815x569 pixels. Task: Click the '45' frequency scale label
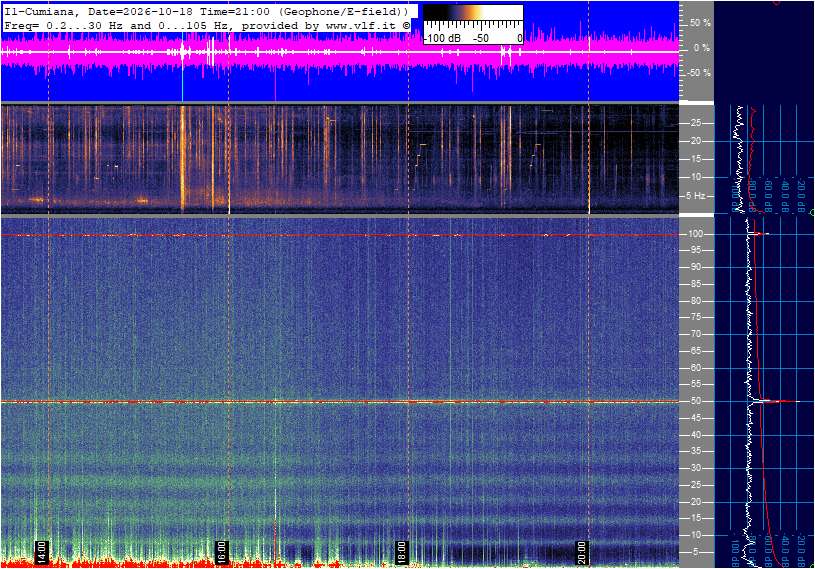coord(695,418)
